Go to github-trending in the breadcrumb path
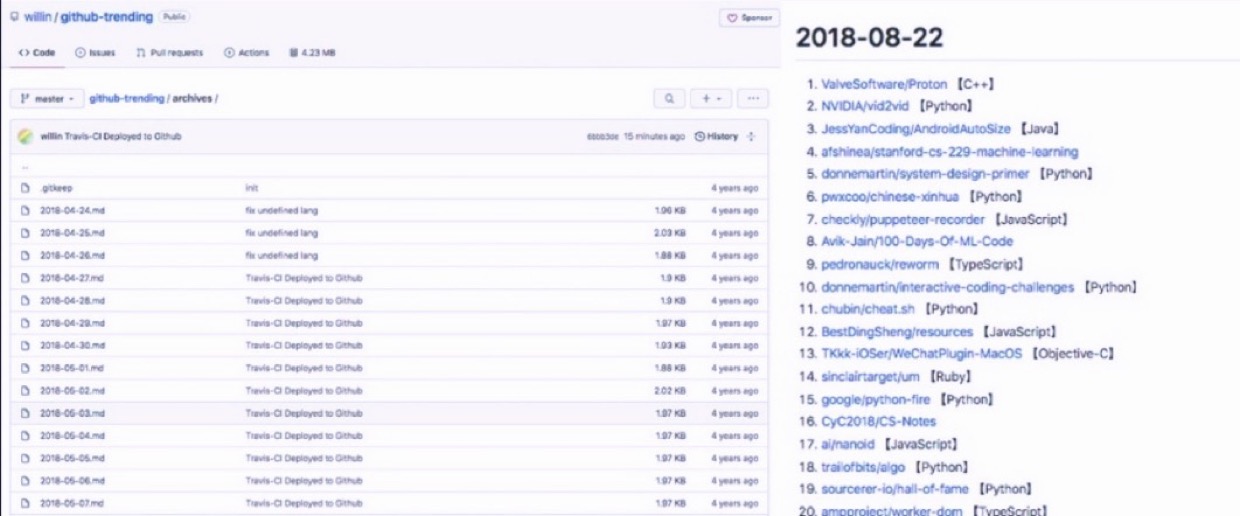The image size is (1240, 516). click(x=127, y=99)
